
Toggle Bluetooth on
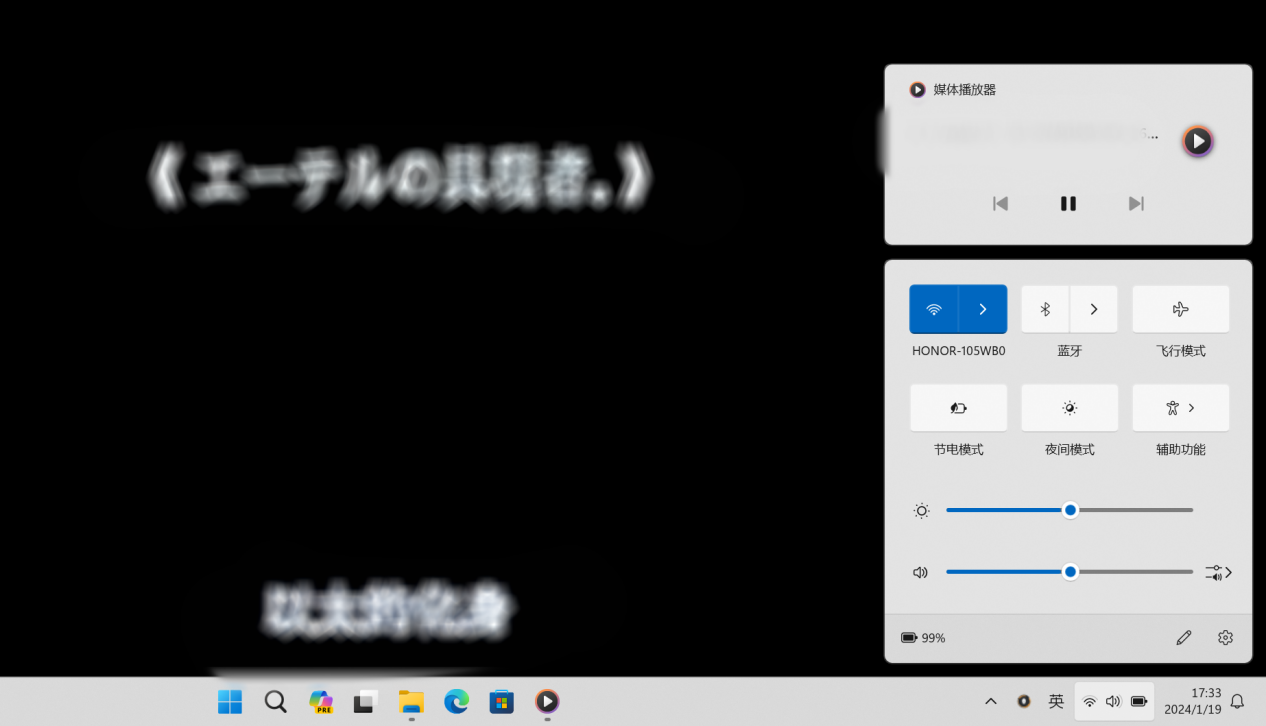[x=1045, y=309]
